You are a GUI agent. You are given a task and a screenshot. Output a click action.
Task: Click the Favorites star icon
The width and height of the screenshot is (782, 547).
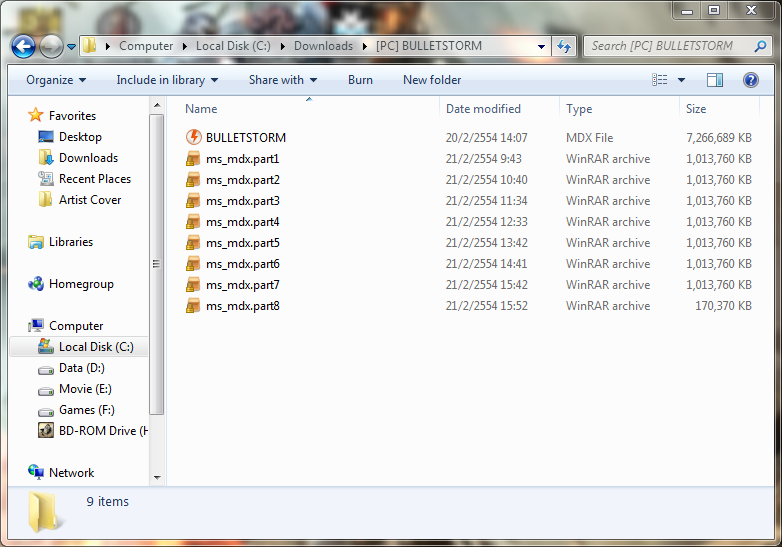[x=35, y=115]
